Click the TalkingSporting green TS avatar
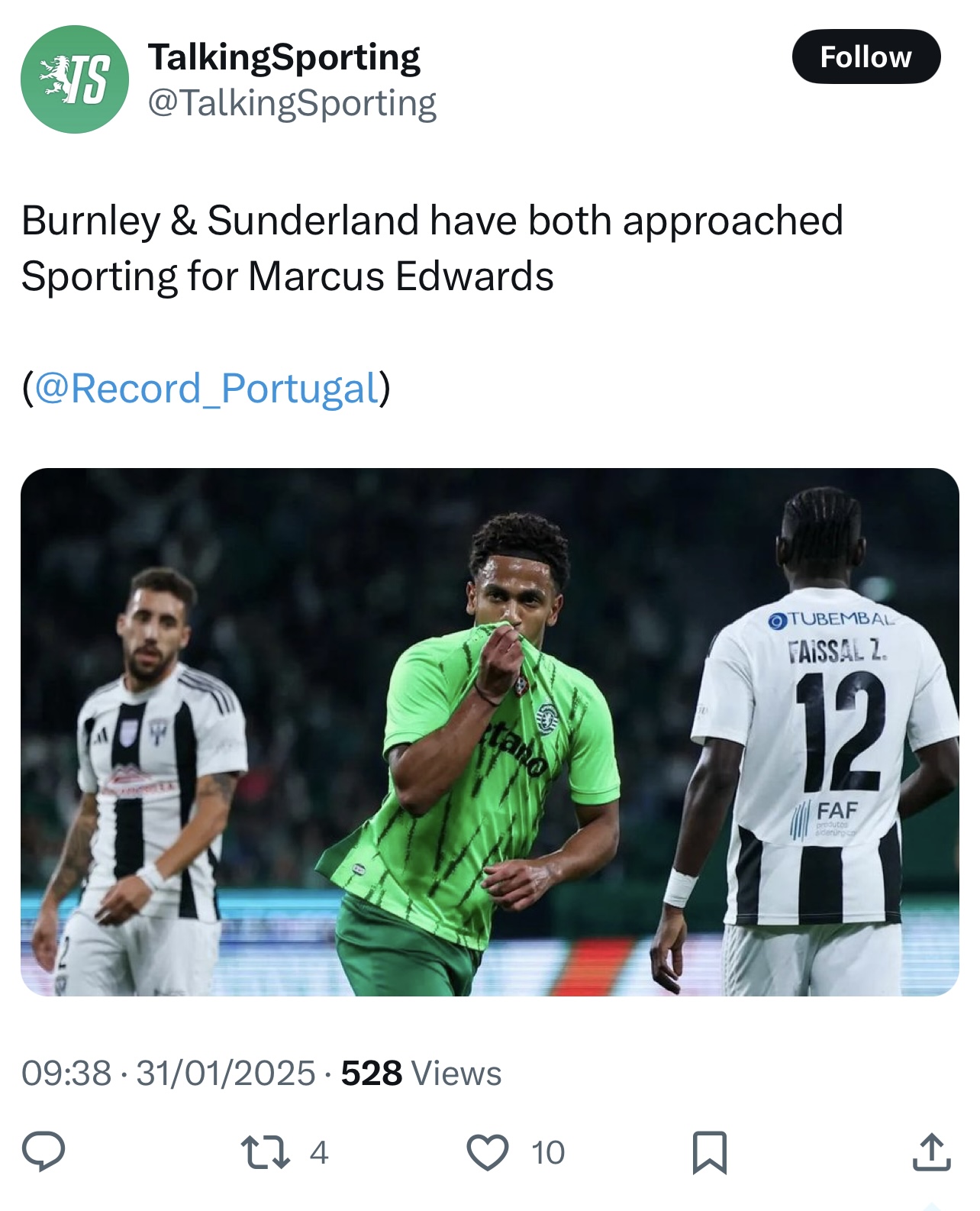 click(x=75, y=79)
